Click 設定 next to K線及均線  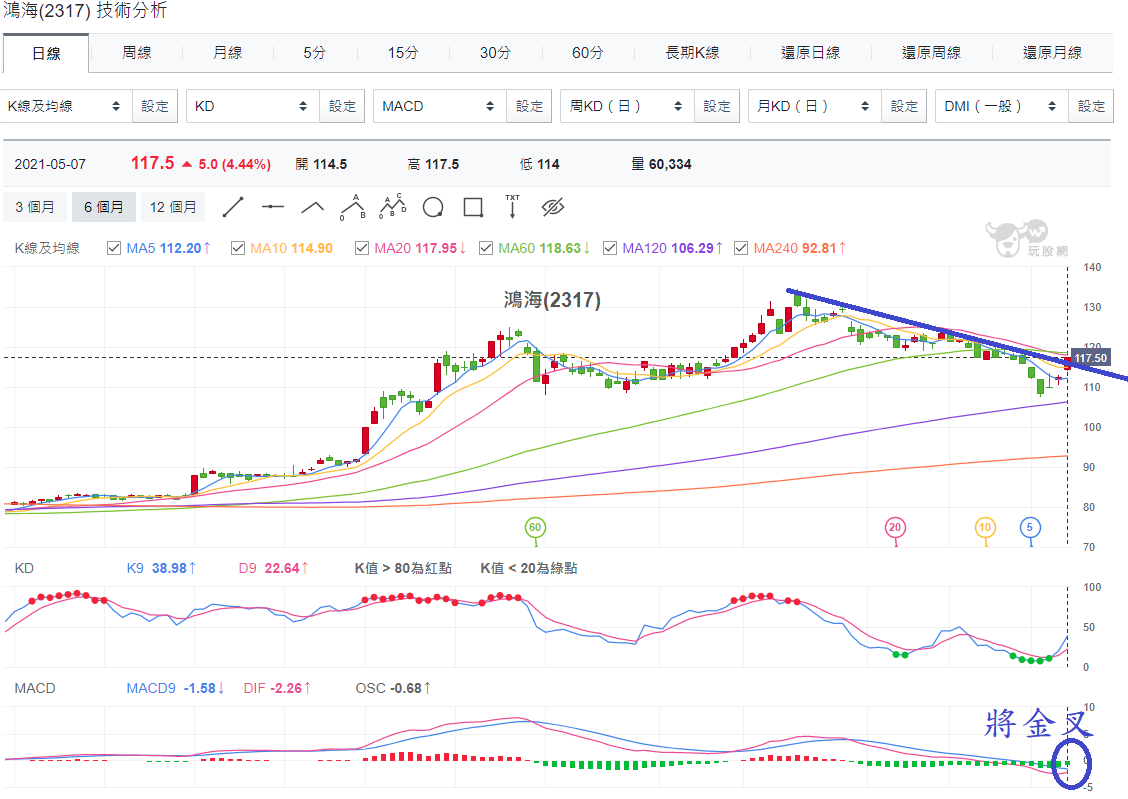pyautogui.click(x=155, y=106)
